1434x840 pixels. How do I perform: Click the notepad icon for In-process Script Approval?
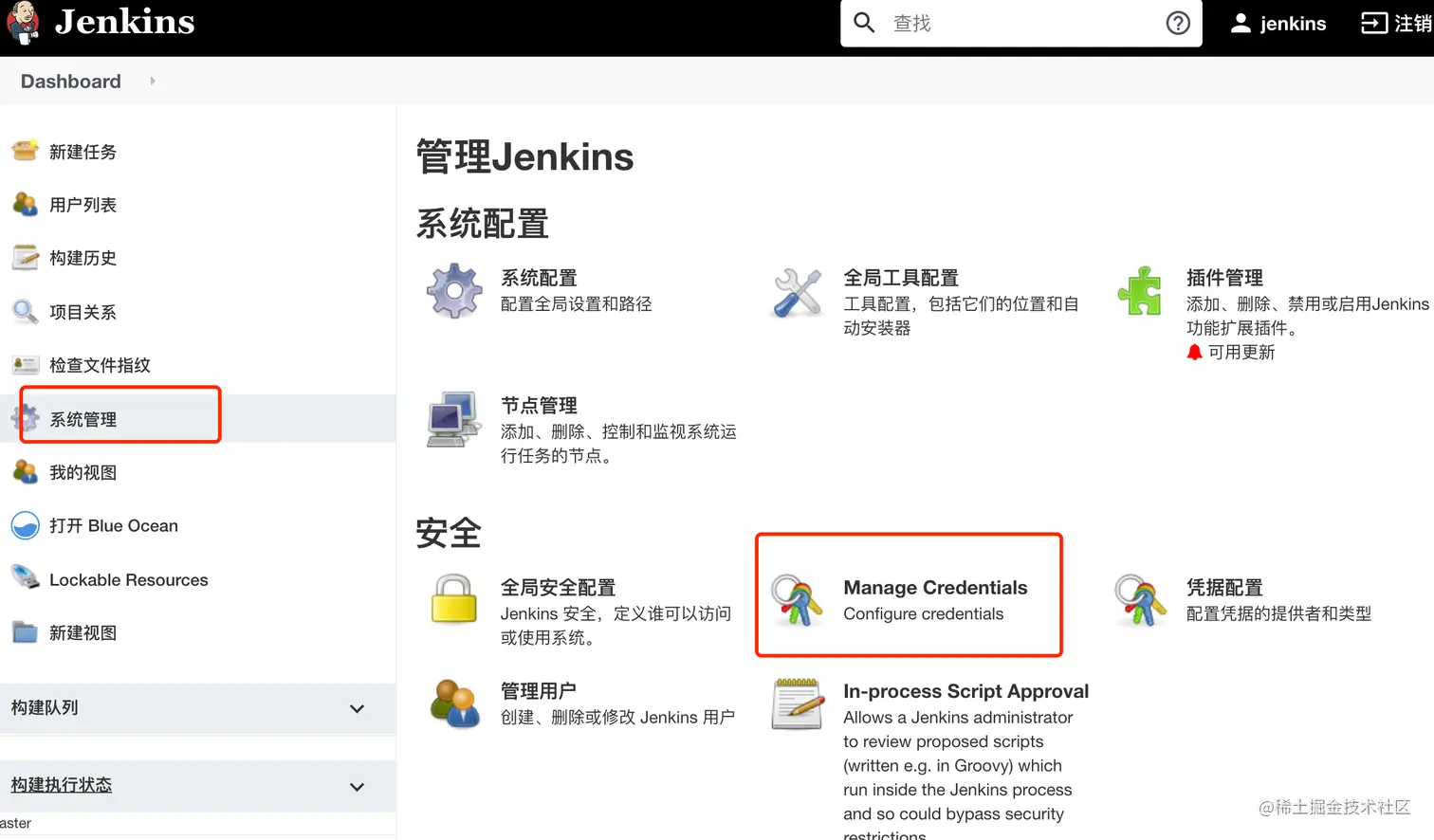click(x=797, y=703)
